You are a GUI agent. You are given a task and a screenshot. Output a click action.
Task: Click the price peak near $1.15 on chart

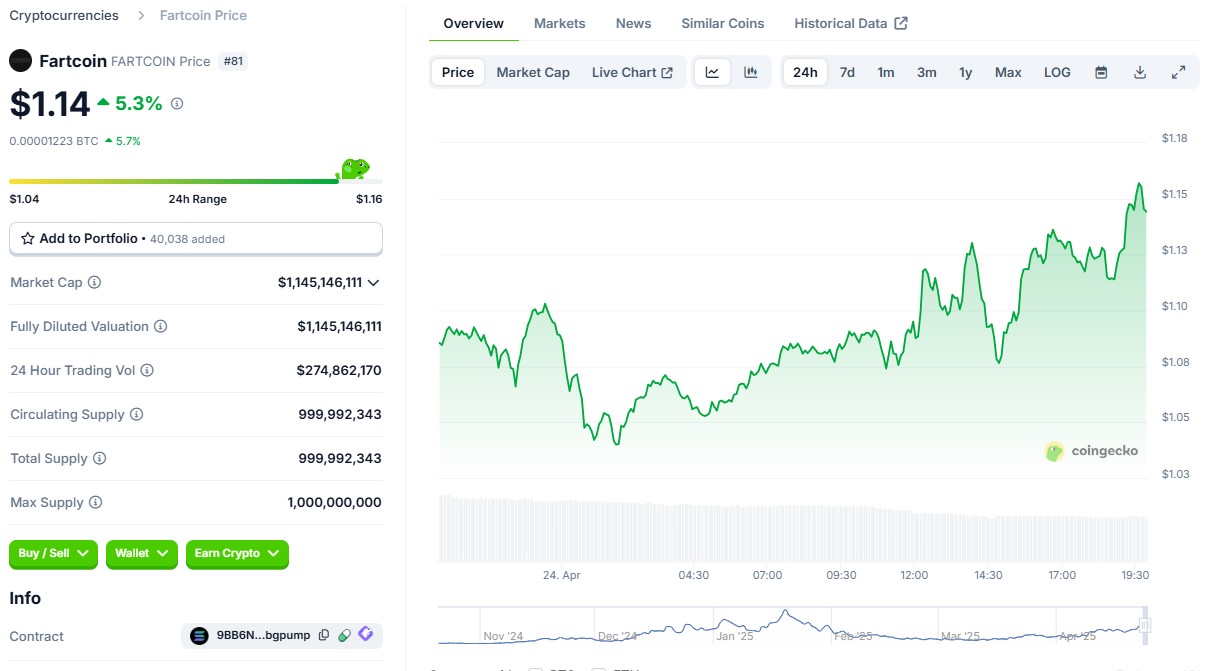coord(1139,184)
